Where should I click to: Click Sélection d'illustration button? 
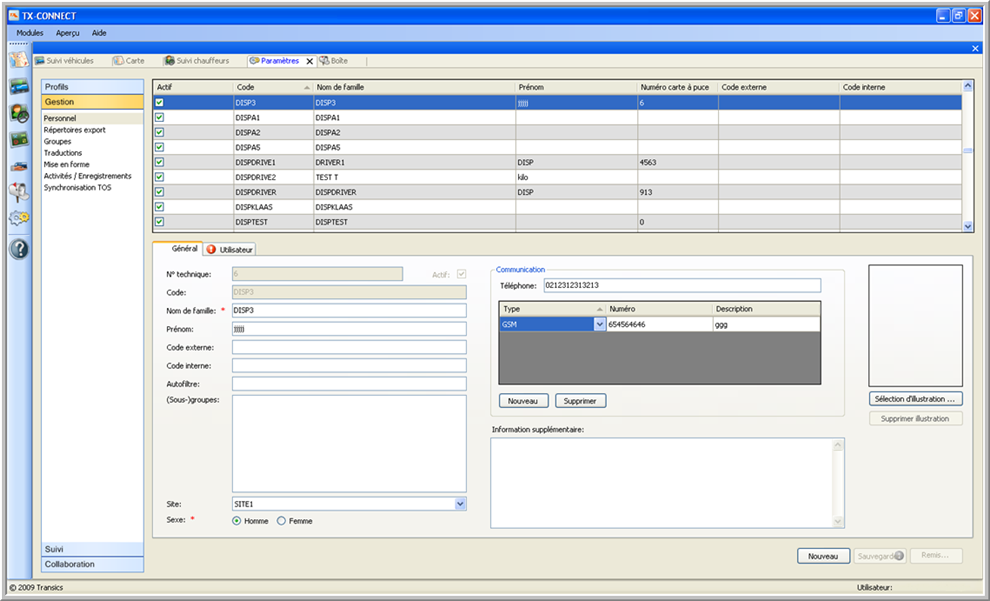[x=915, y=399]
